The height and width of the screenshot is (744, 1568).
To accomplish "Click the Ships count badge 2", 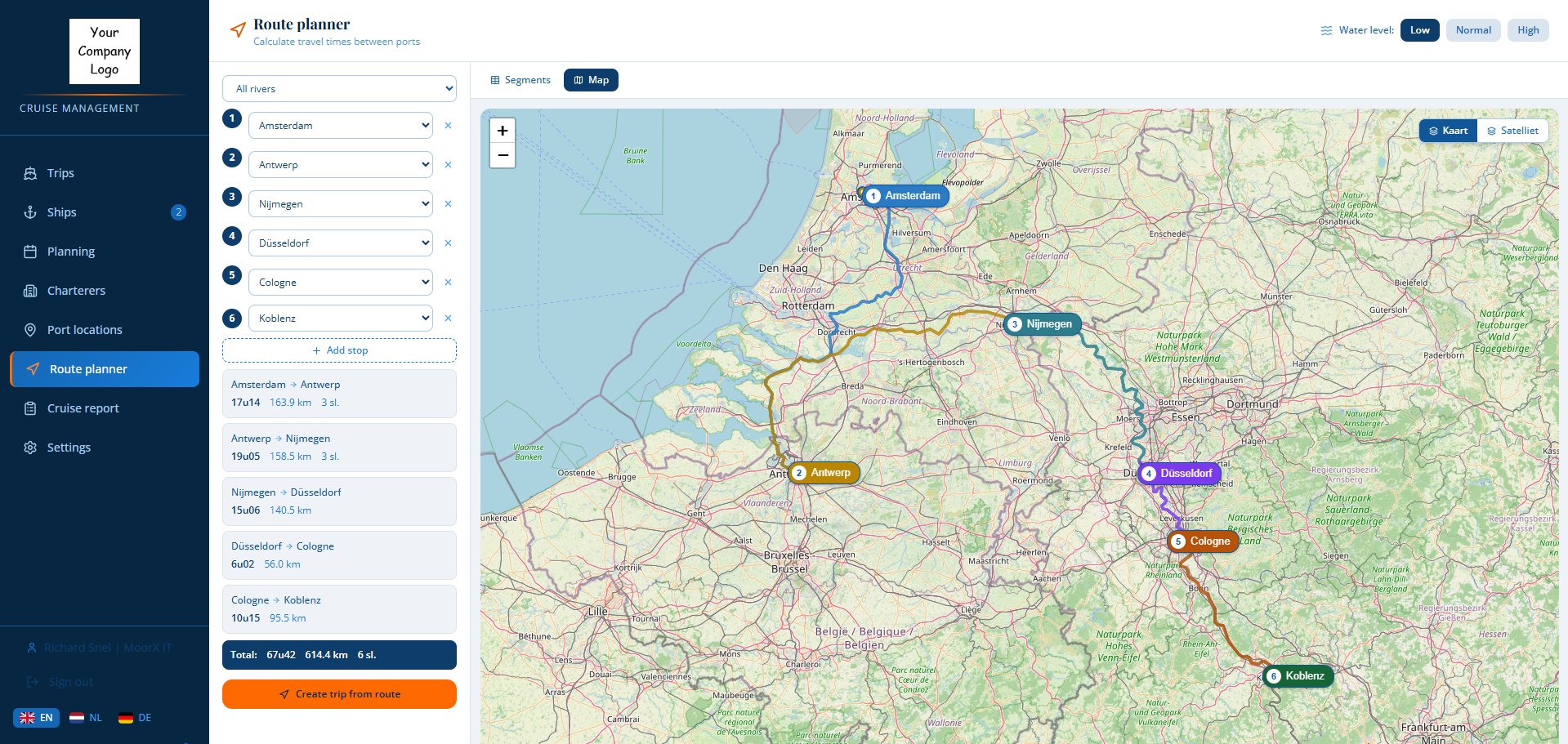I will [x=178, y=212].
